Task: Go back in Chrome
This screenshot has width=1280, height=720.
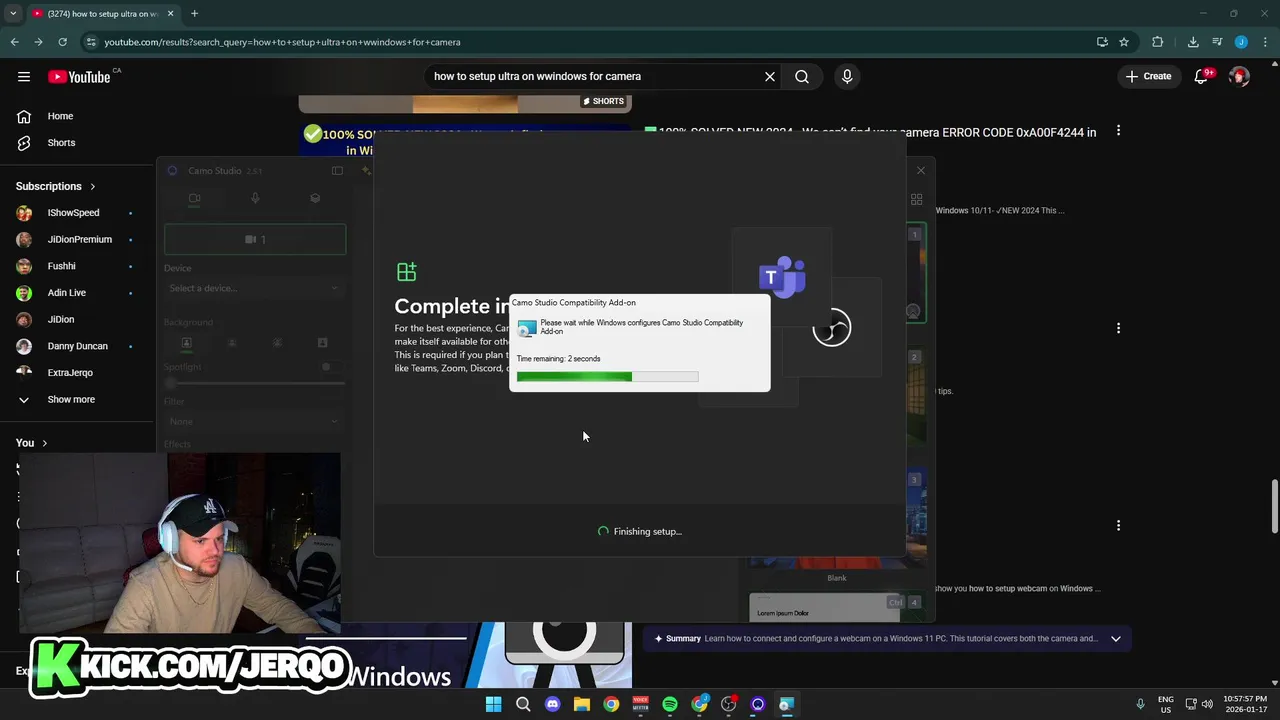Action: click(x=14, y=42)
